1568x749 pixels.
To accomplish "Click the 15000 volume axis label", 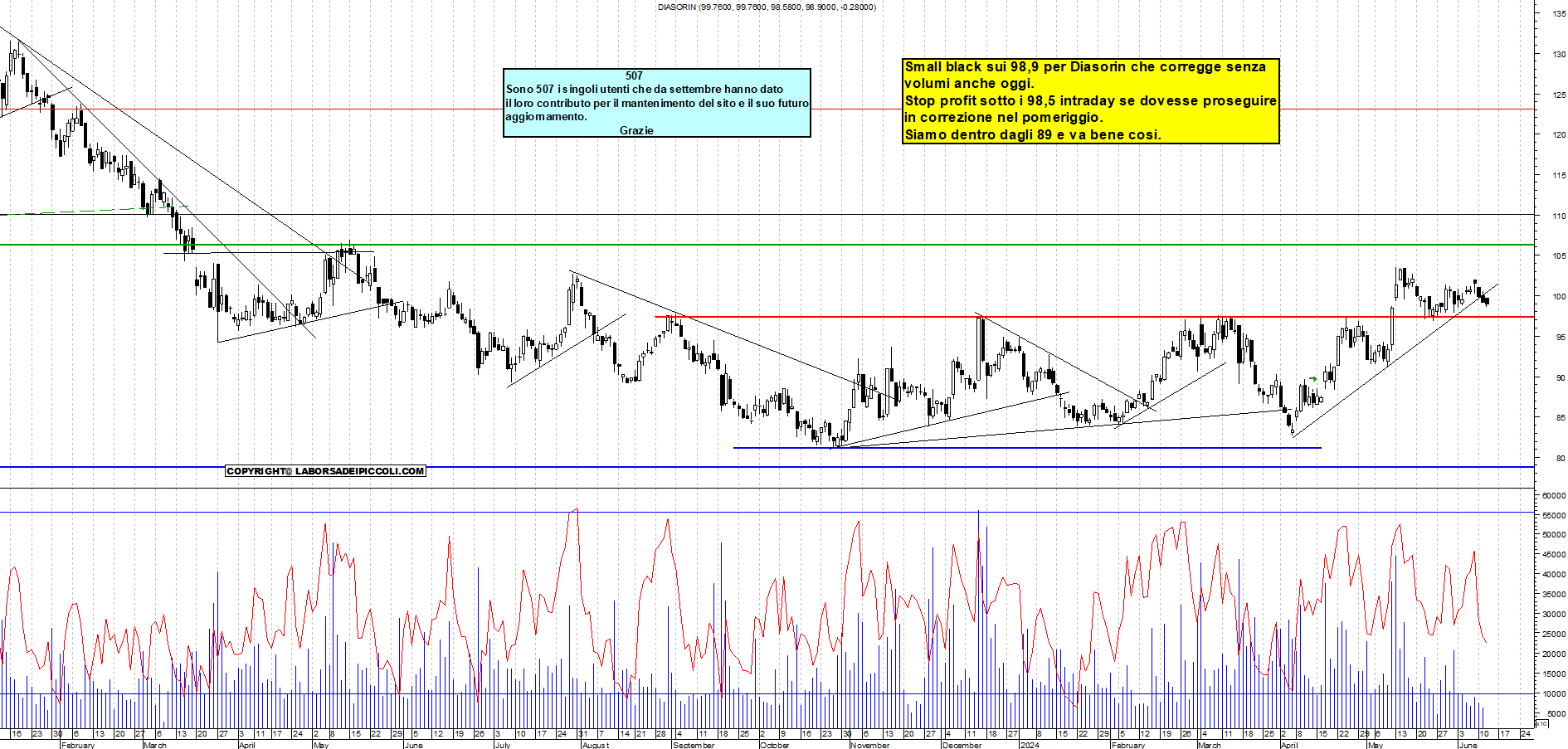I will [x=1554, y=674].
